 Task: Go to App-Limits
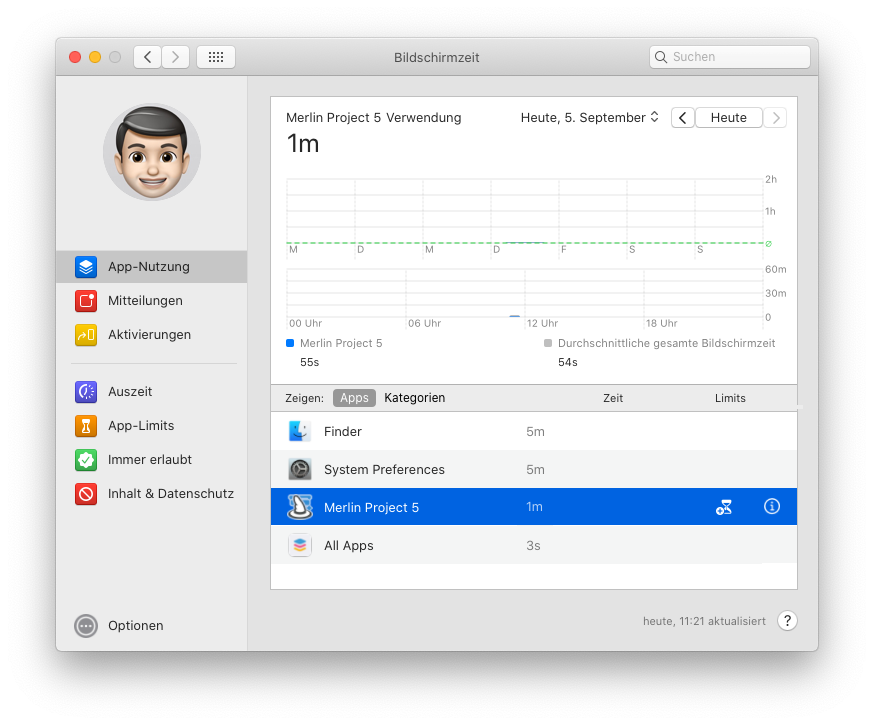coord(141,426)
